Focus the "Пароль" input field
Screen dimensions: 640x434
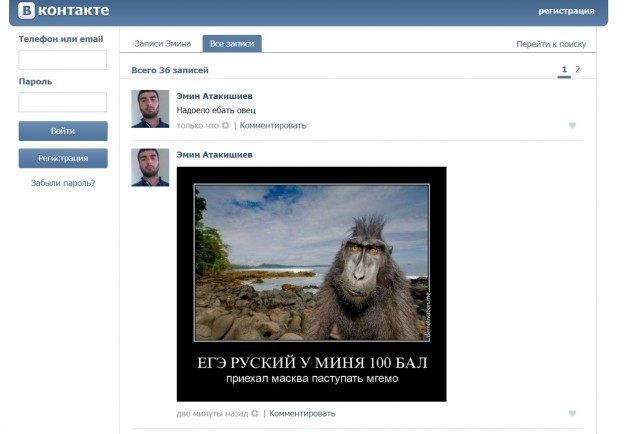tap(62, 102)
